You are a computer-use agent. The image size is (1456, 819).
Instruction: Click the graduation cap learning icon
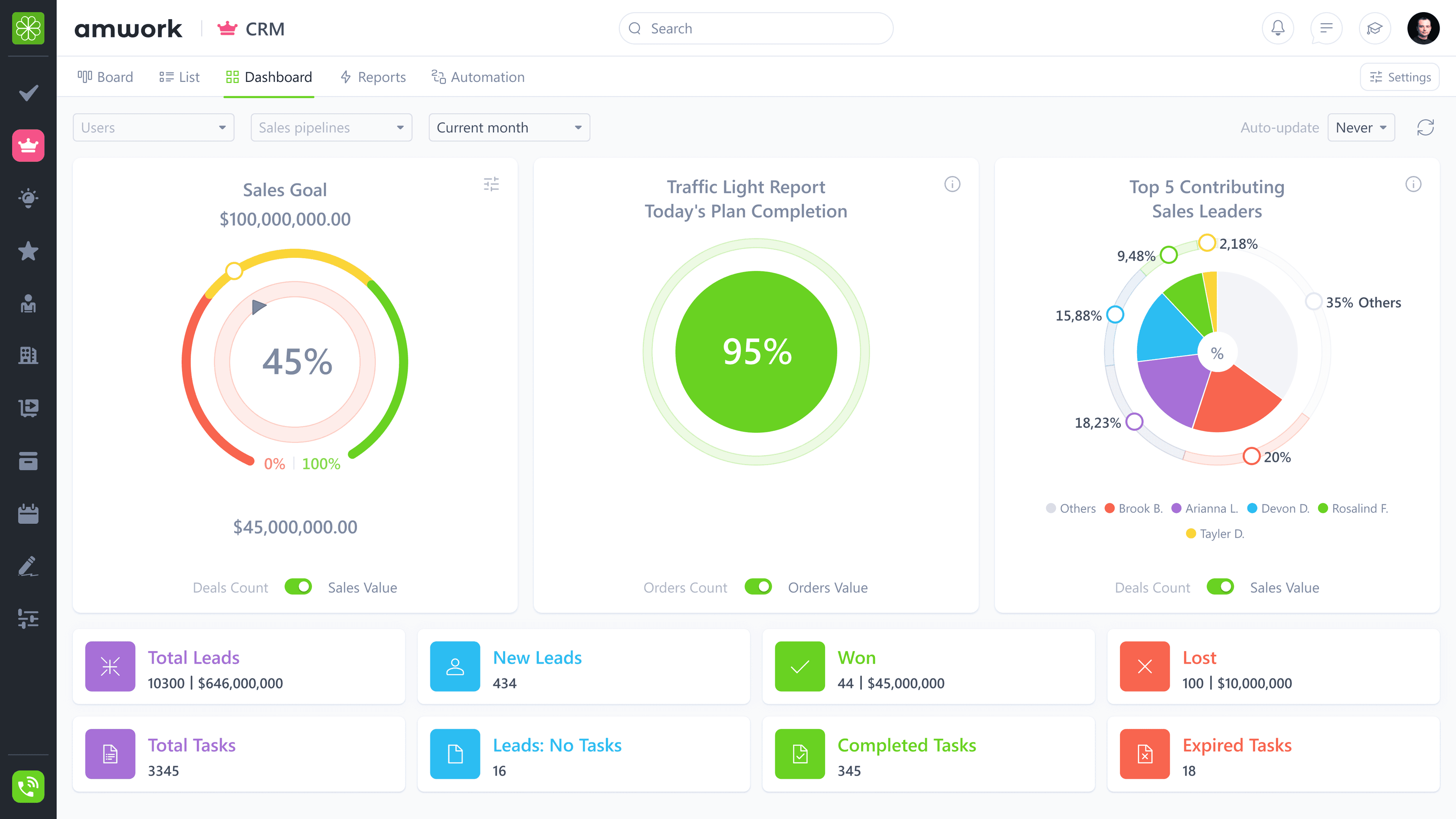coord(1374,28)
